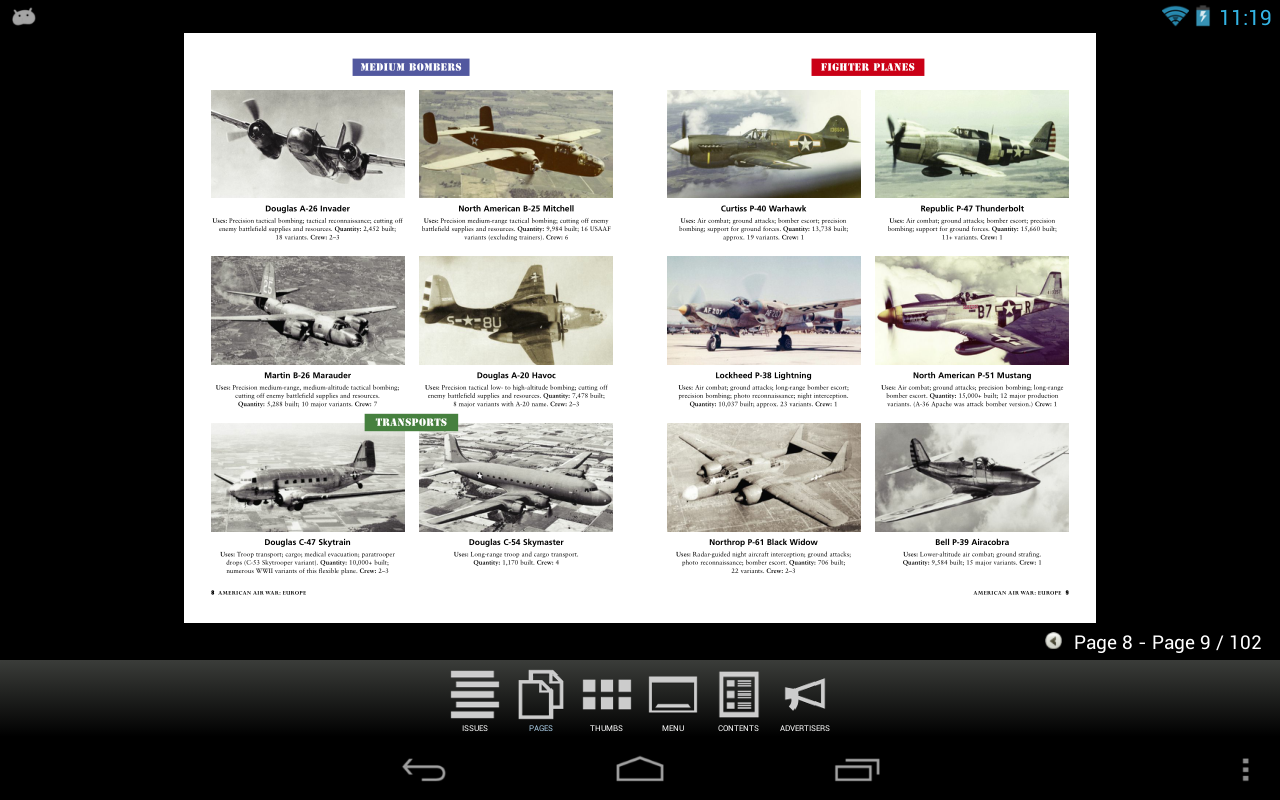Open the Contents icon
Screen dimensions: 1280x800
coord(738,702)
